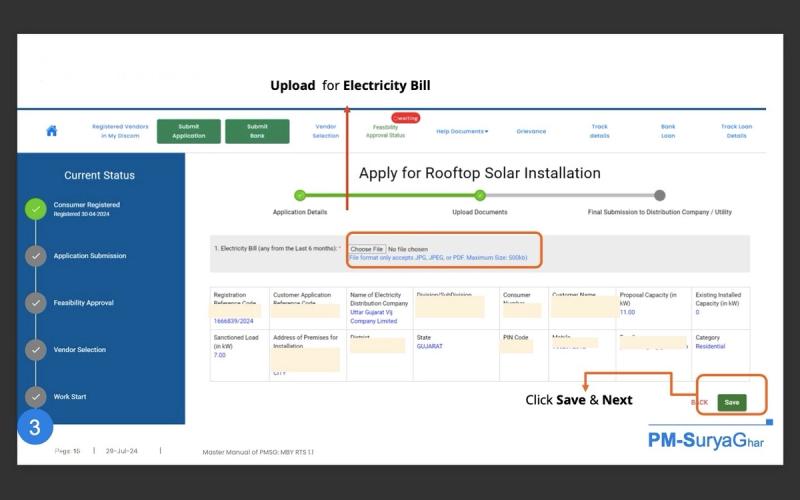Click proposal capacity value 11.00
800x500 pixels.
(627, 312)
